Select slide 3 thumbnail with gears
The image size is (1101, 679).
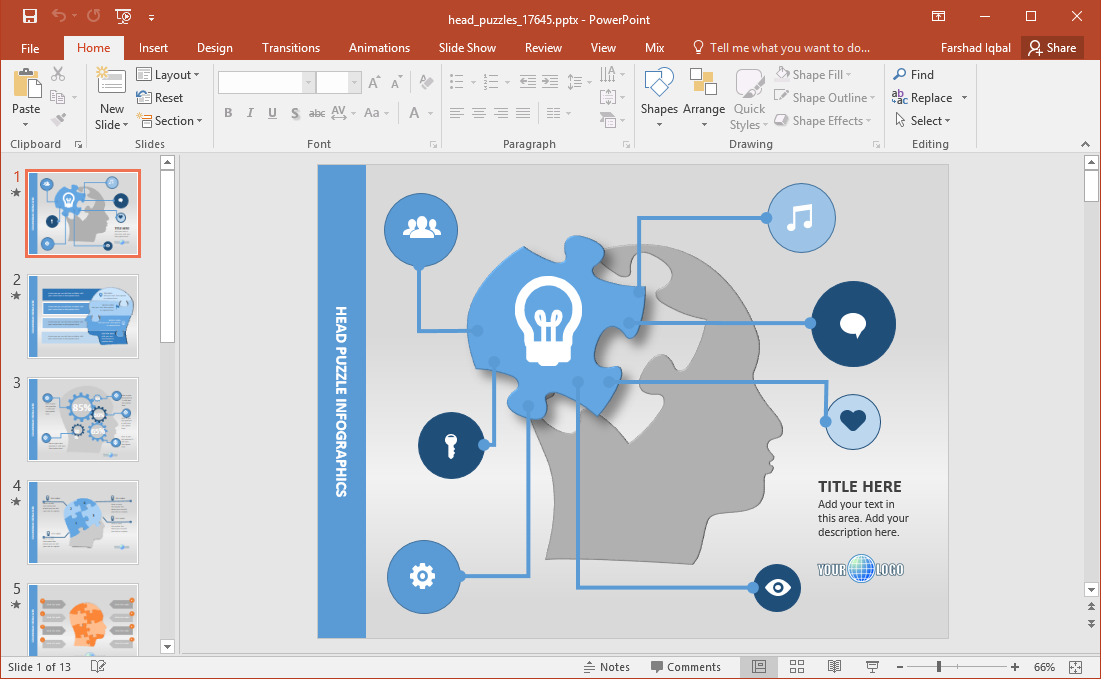coord(83,419)
